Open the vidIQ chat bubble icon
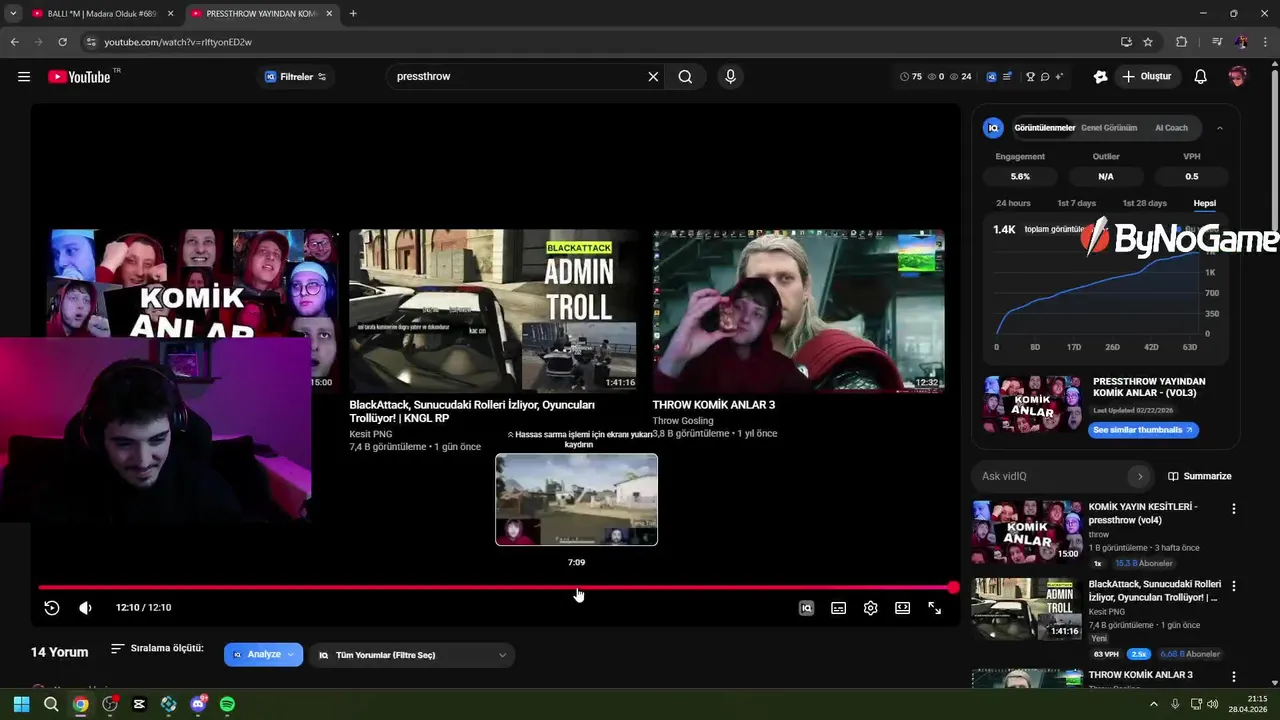 (x=1045, y=77)
